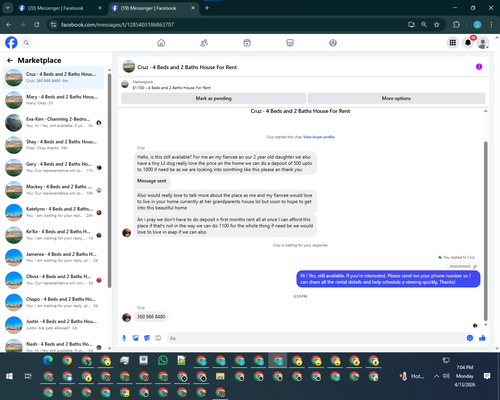Open the Video icon in top navigation

tap(247, 43)
